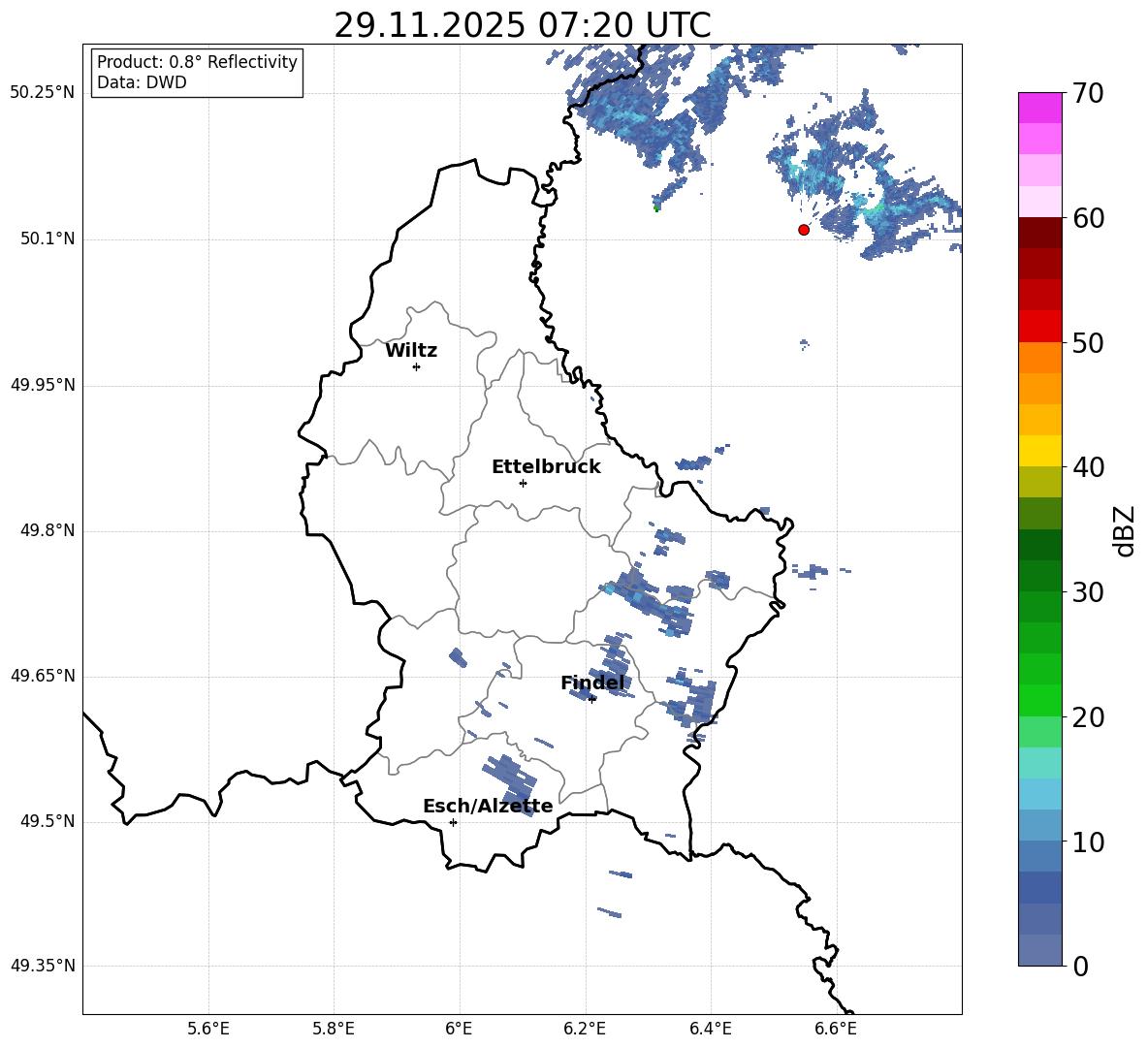Click latitude label 49.95°N
This screenshot has height=1048, width=1148.
(x=43, y=385)
